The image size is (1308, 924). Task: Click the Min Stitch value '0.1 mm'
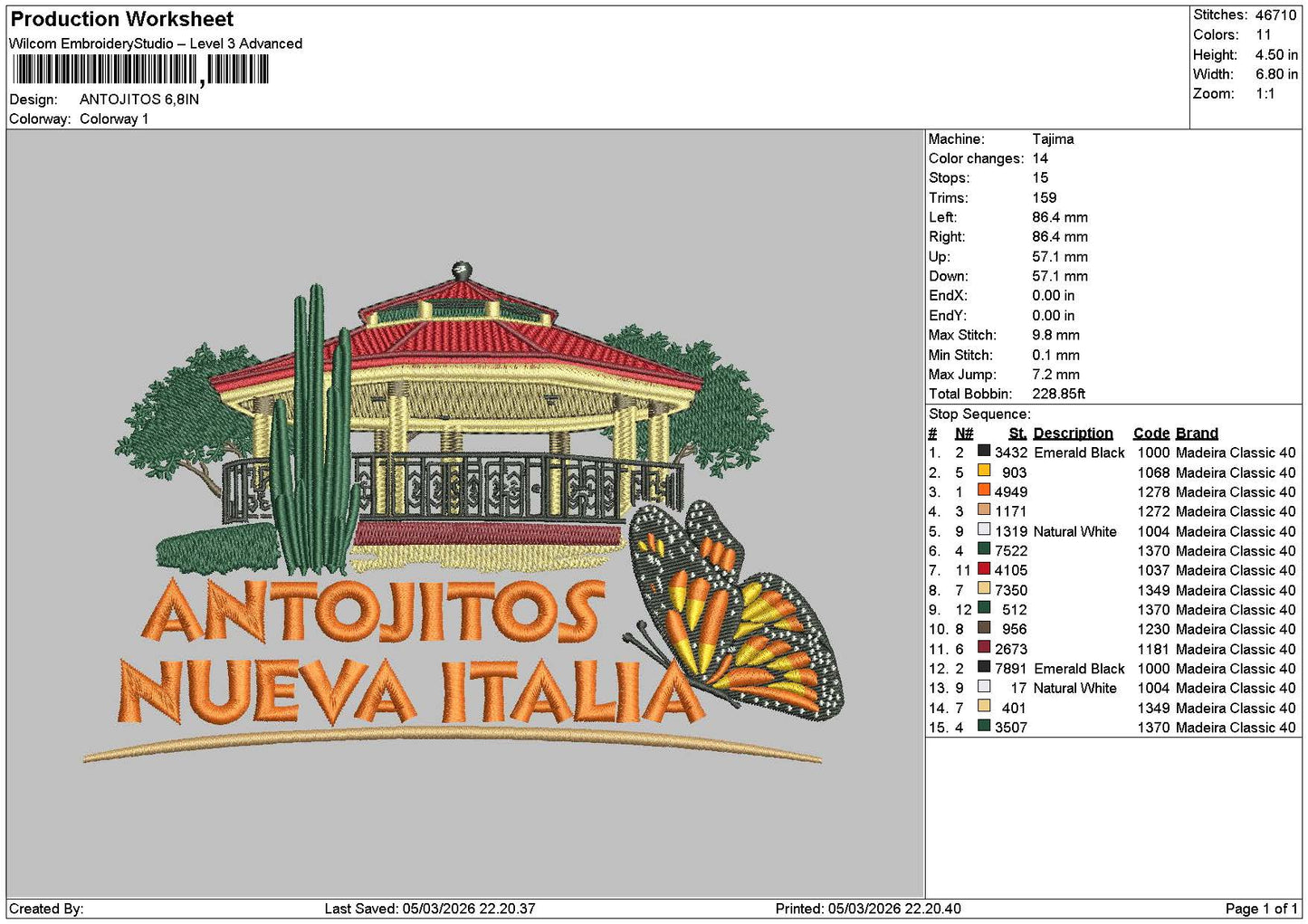click(1055, 356)
